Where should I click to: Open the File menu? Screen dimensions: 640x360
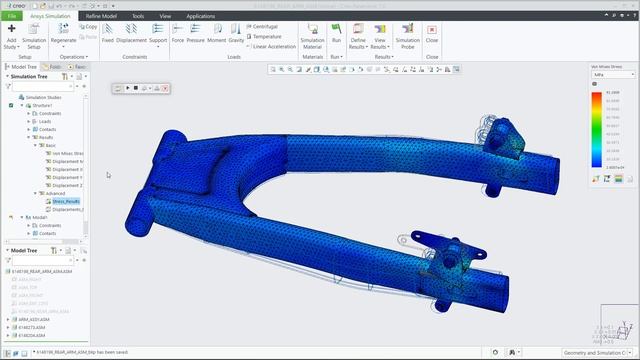12,16
